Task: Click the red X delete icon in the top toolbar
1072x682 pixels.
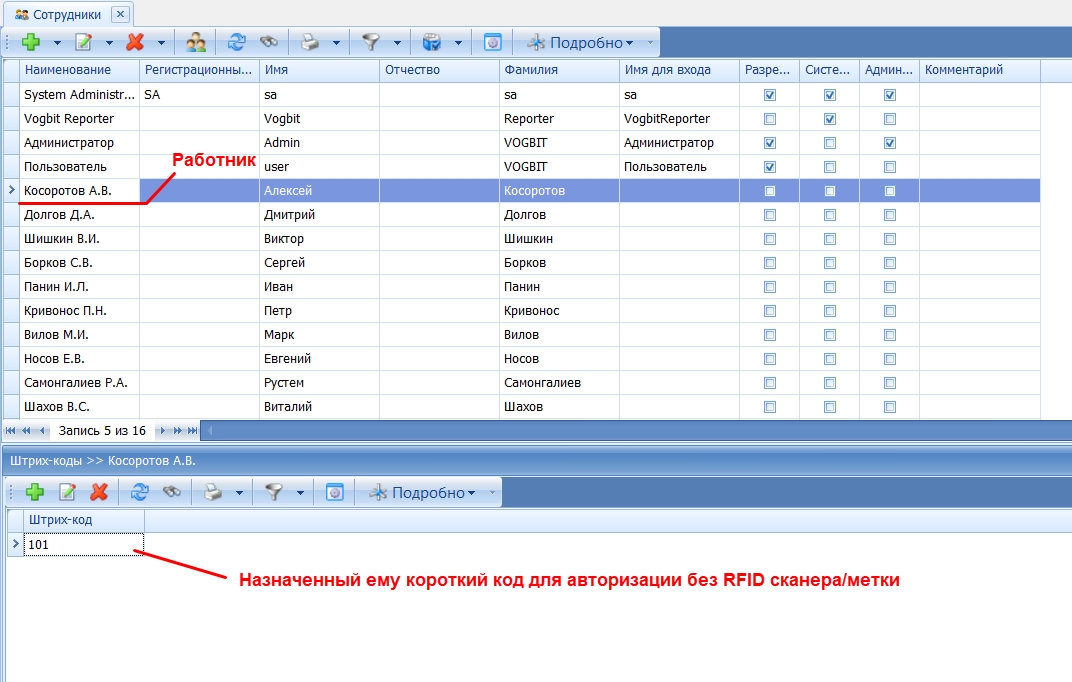Action: coord(135,42)
